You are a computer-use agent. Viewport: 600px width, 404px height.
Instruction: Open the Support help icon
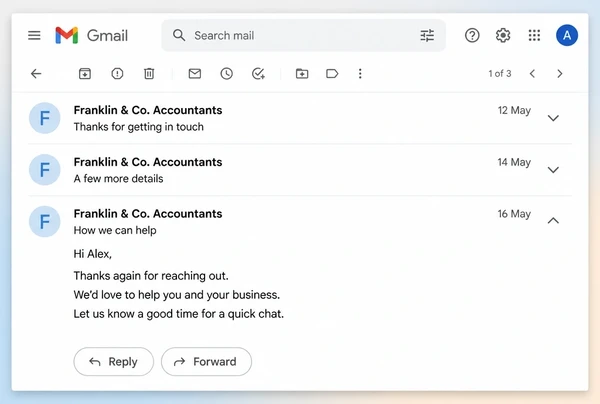click(472, 36)
